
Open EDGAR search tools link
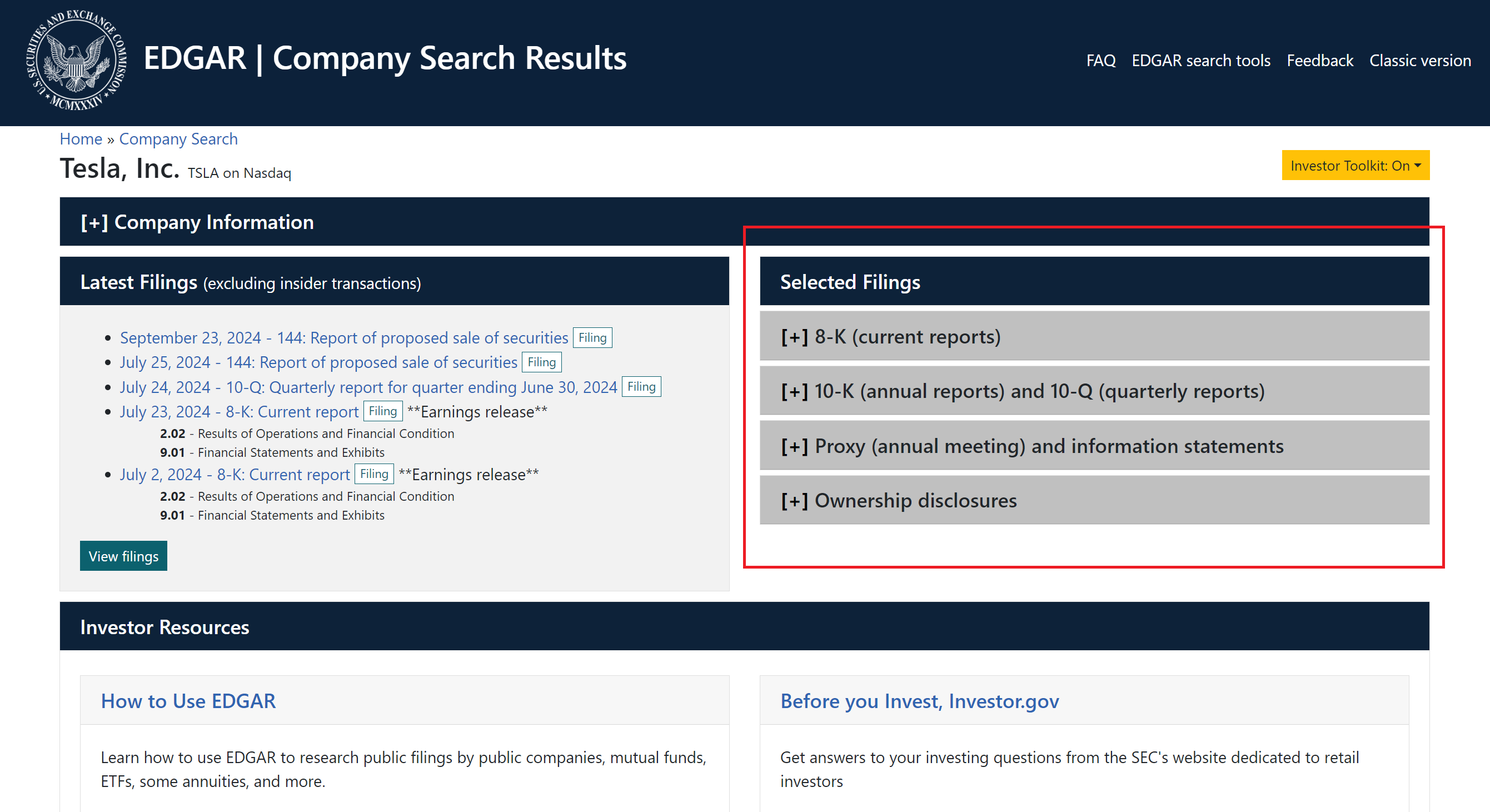click(1200, 60)
